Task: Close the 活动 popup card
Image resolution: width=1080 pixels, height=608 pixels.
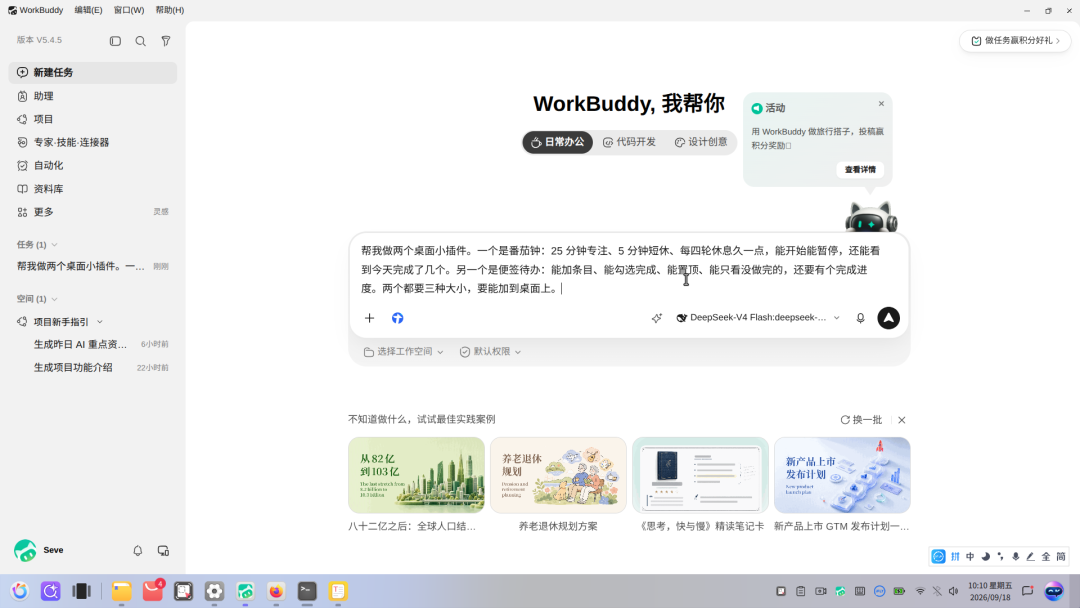Action: 881,104
